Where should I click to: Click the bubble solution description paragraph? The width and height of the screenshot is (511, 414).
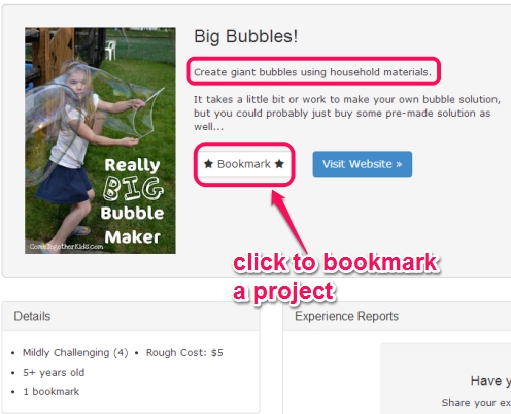tap(347, 113)
